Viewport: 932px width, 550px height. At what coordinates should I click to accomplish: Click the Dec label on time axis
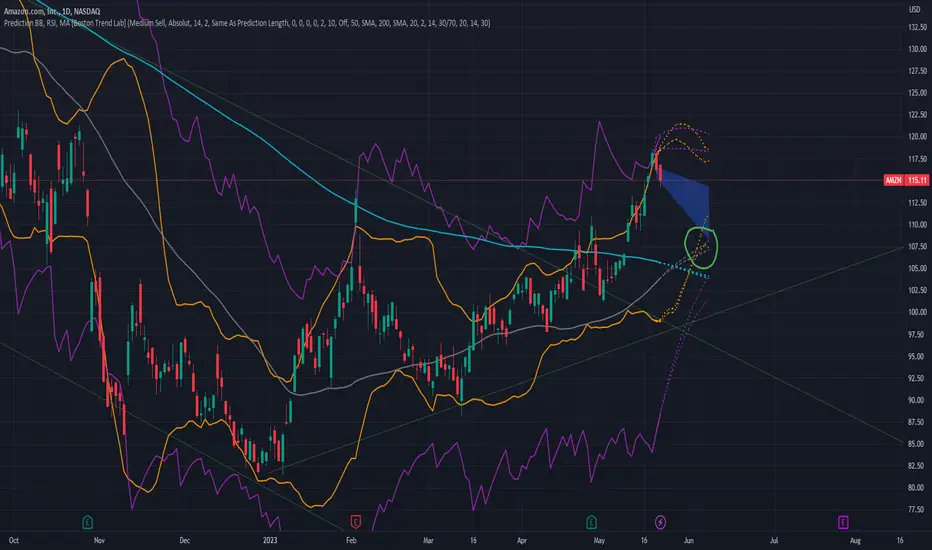pos(185,540)
